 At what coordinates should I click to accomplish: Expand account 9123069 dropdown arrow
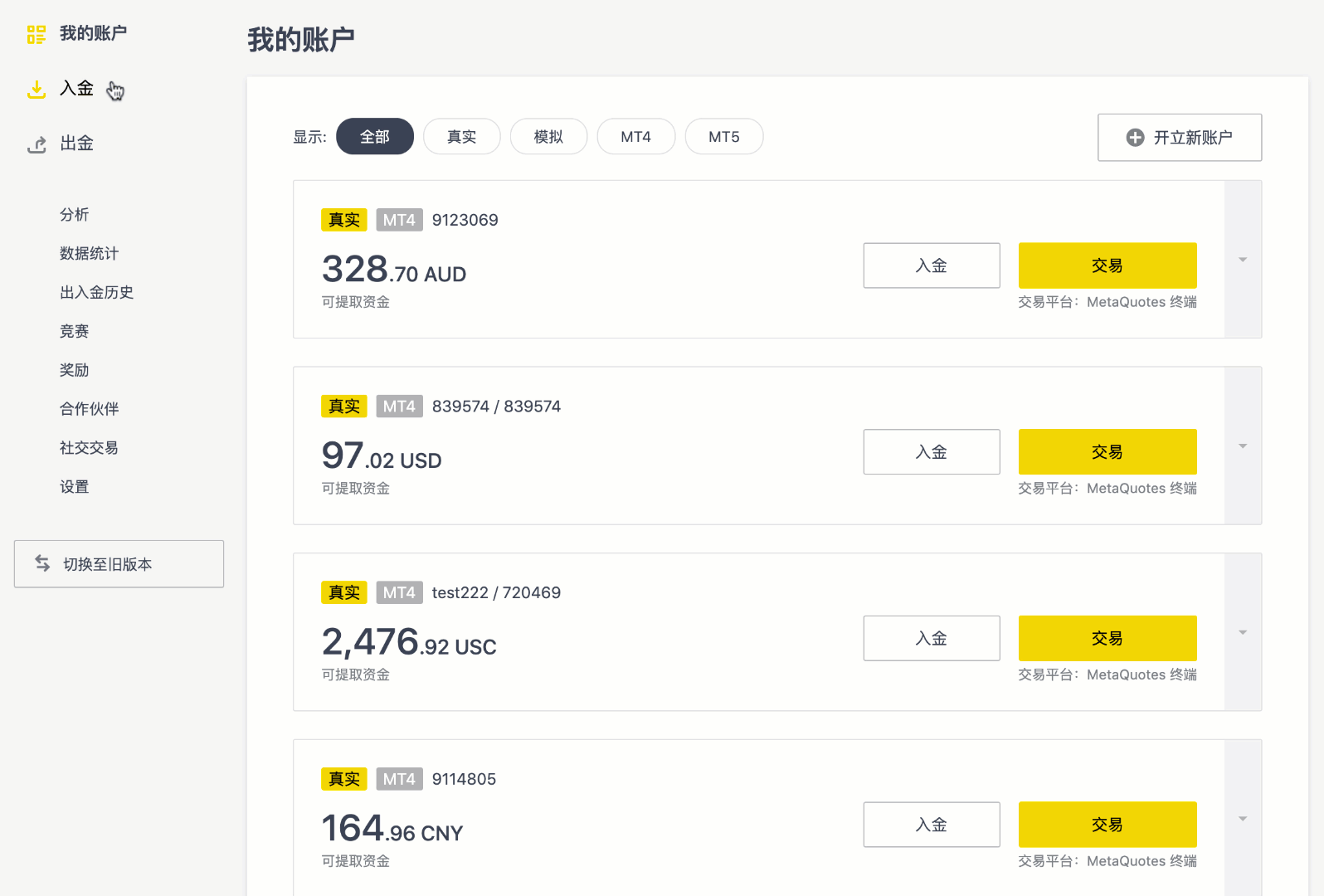coord(1243,260)
